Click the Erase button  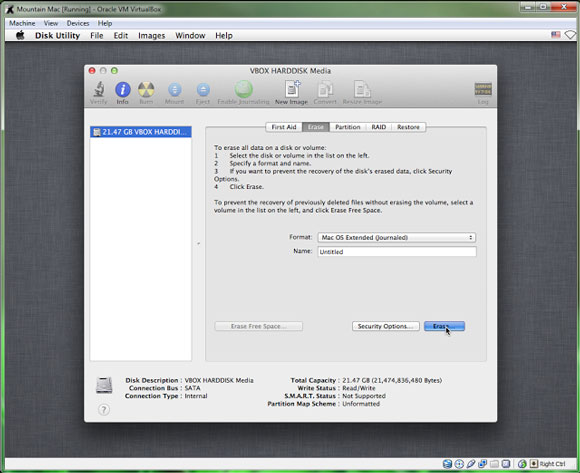click(444, 326)
